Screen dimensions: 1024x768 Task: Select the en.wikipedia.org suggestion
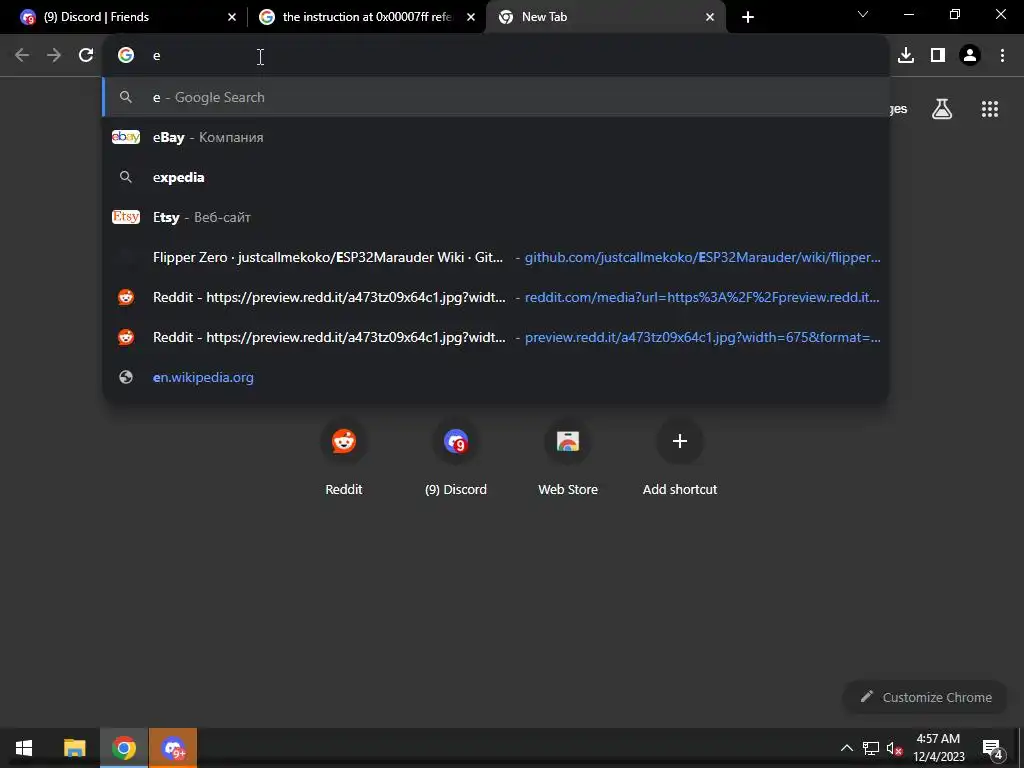point(496,377)
